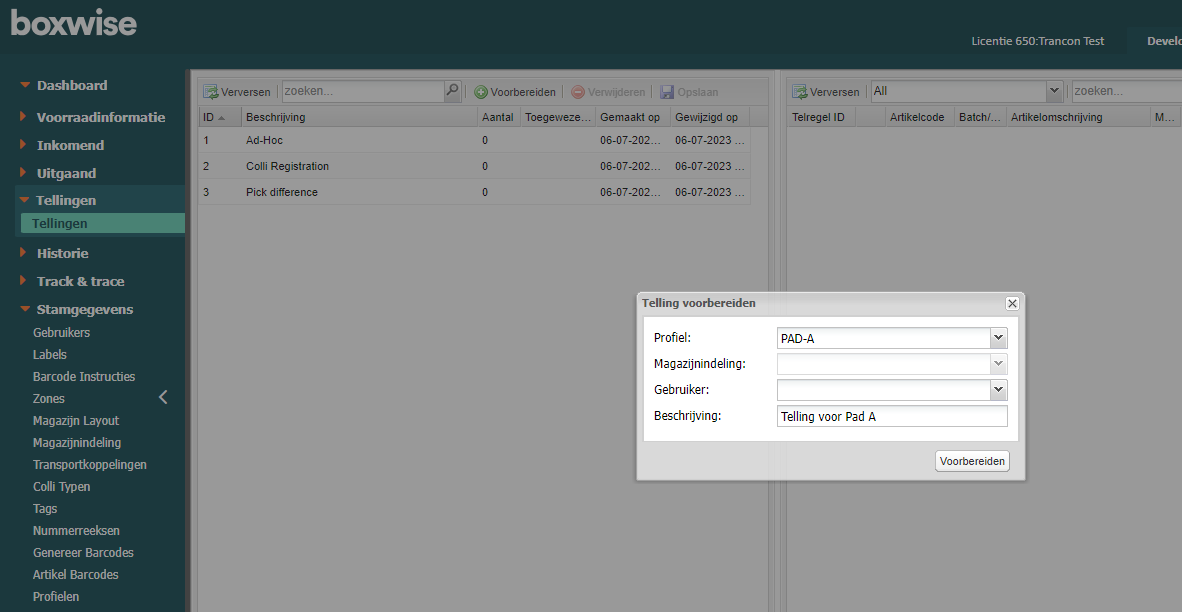Open the Gebruiker dropdown
Screen dimensions: 1182x612
point(997,390)
